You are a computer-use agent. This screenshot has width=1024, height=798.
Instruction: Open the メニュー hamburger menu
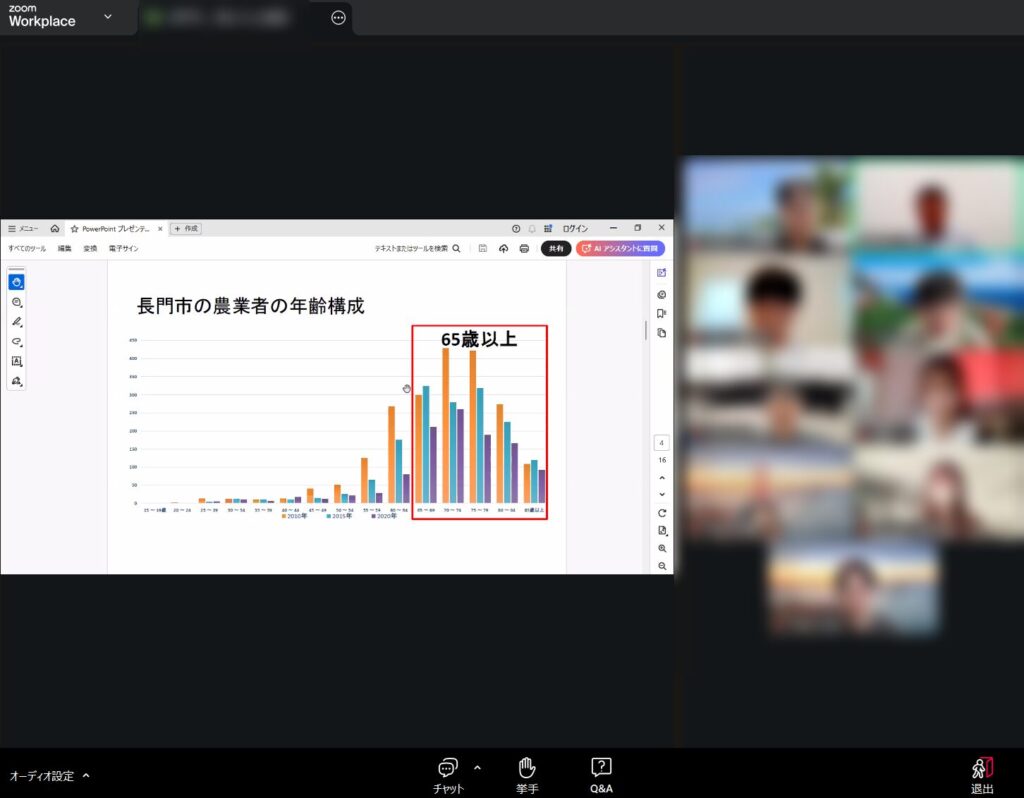click(x=23, y=228)
